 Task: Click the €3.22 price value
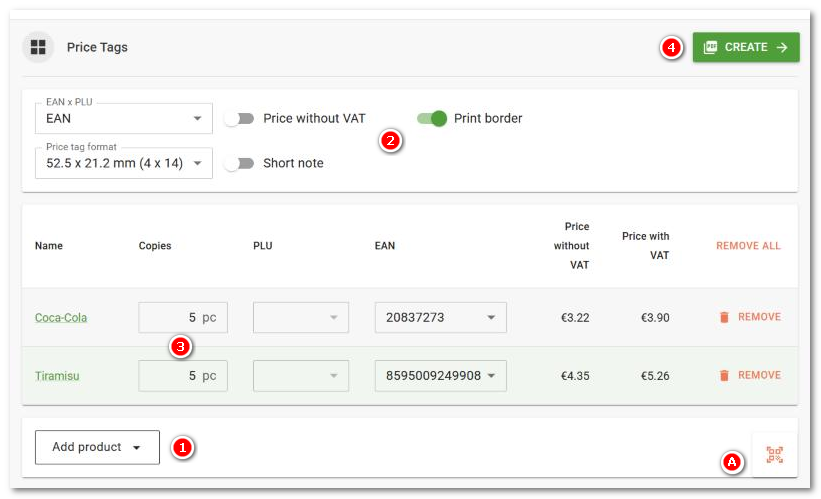575,318
